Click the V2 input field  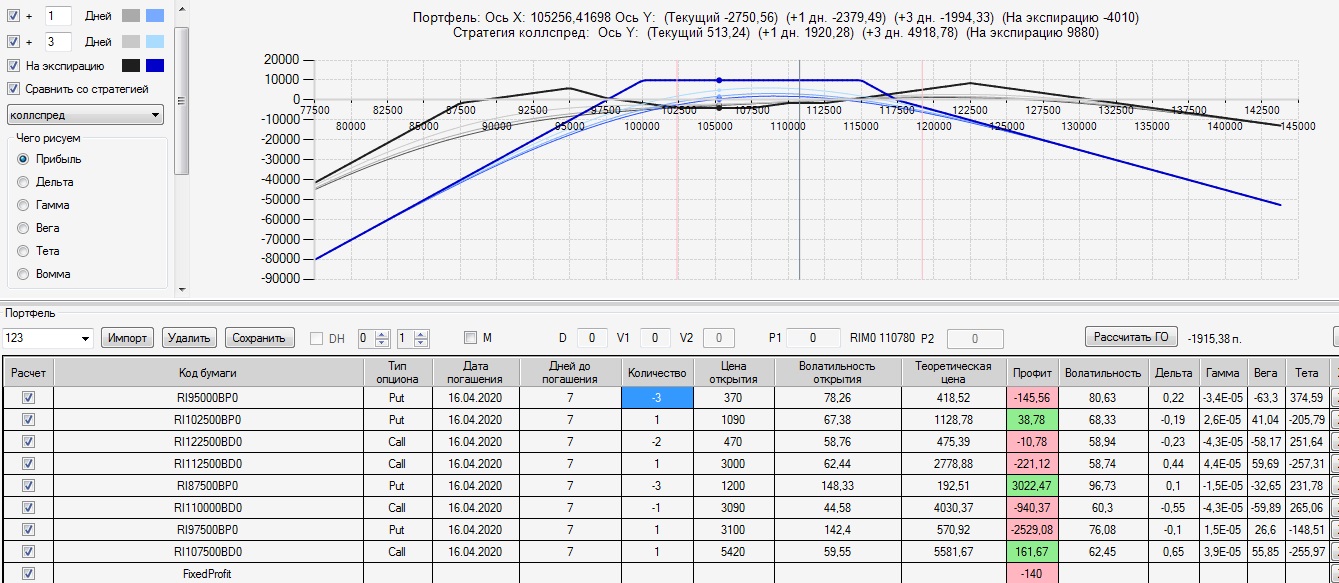719,338
